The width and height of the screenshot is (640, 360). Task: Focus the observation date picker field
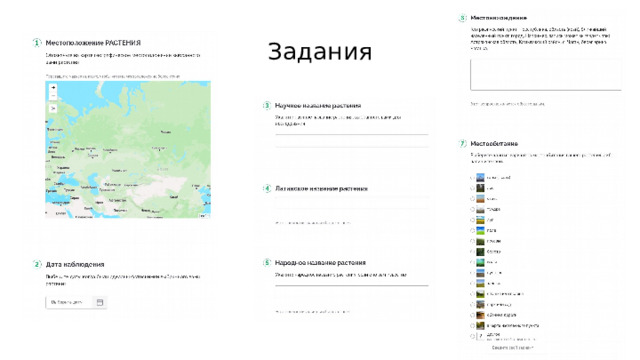pyautogui.click(x=76, y=302)
